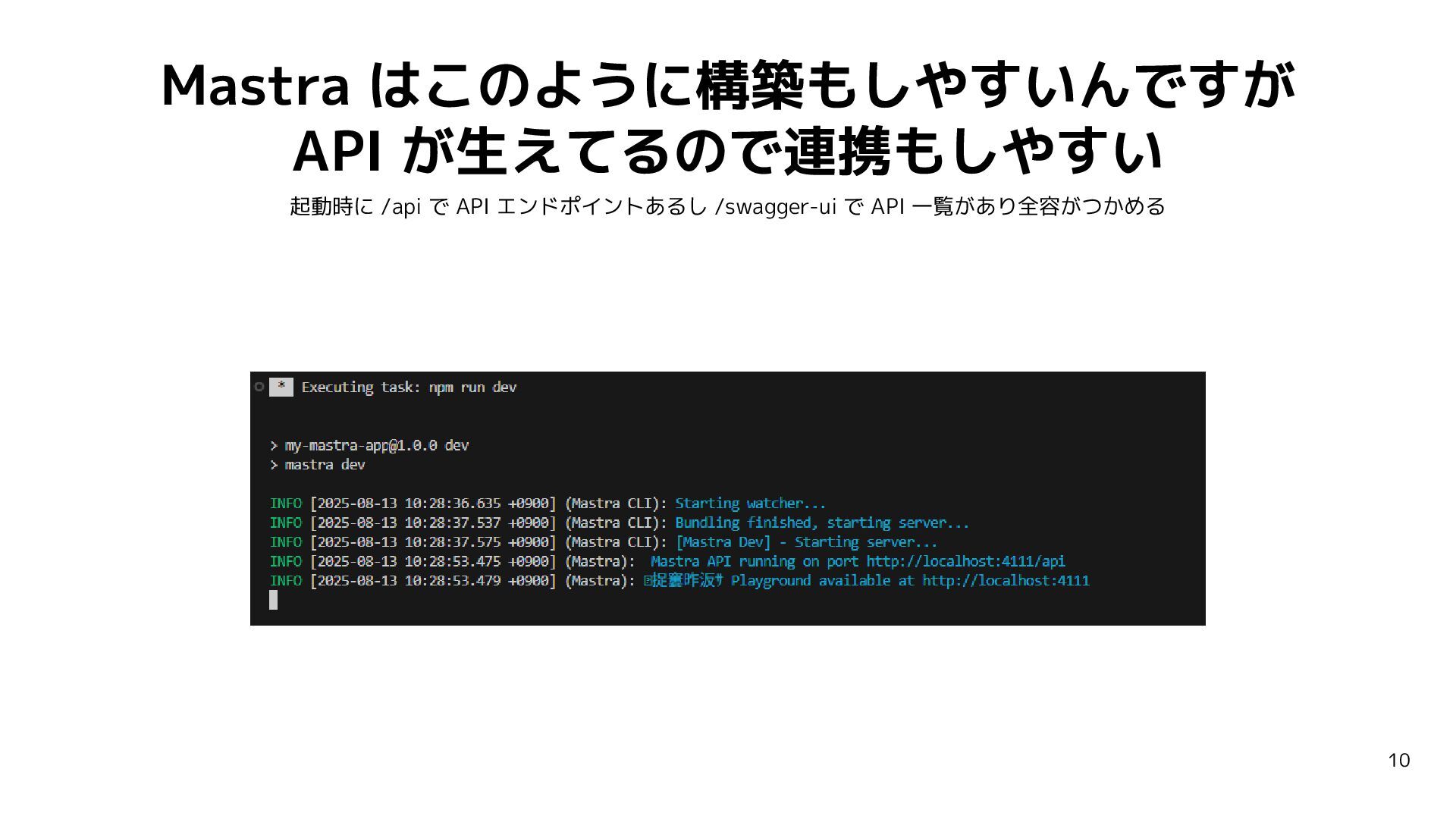Click the 'my-mastra-app@1.0.0 dev' line
1456x819 pixels.
(369, 445)
